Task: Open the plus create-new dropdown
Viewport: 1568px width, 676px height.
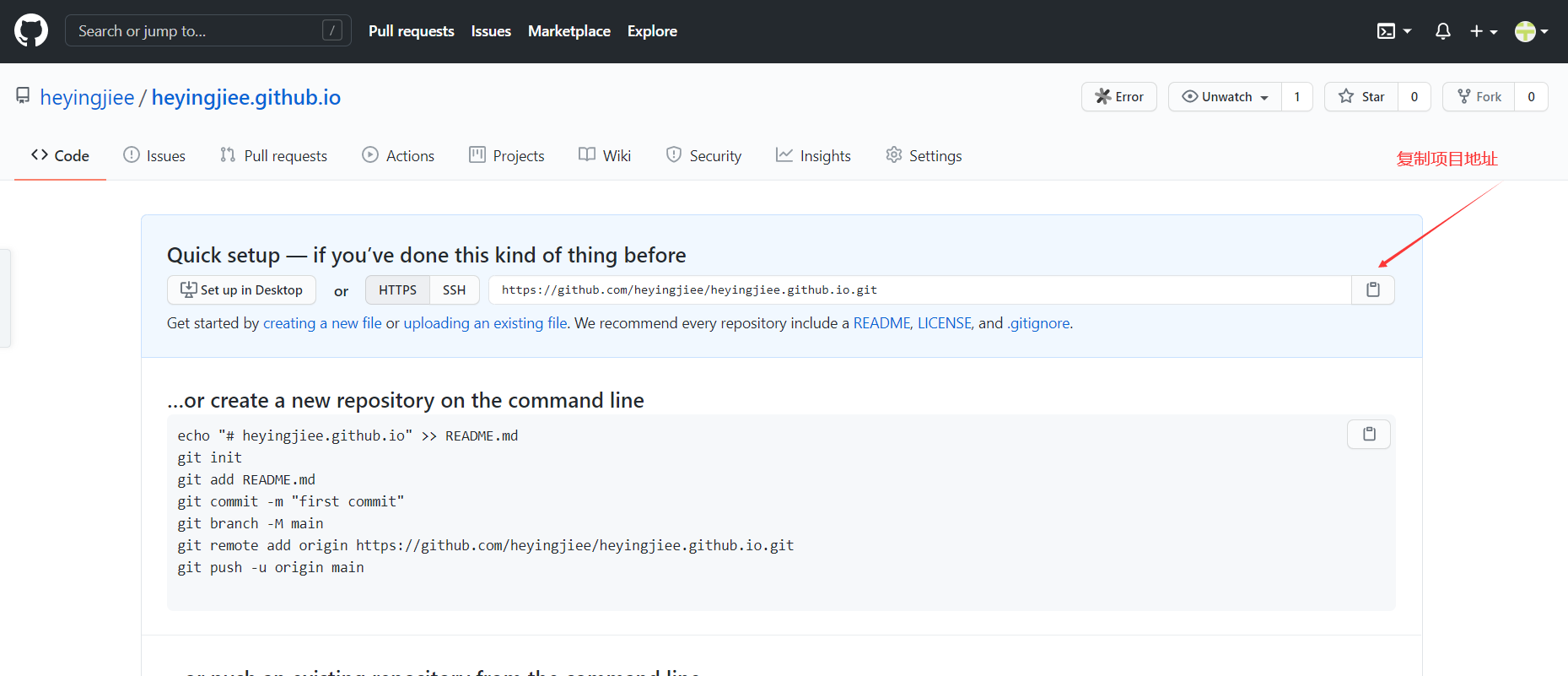Action: (x=1484, y=31)
